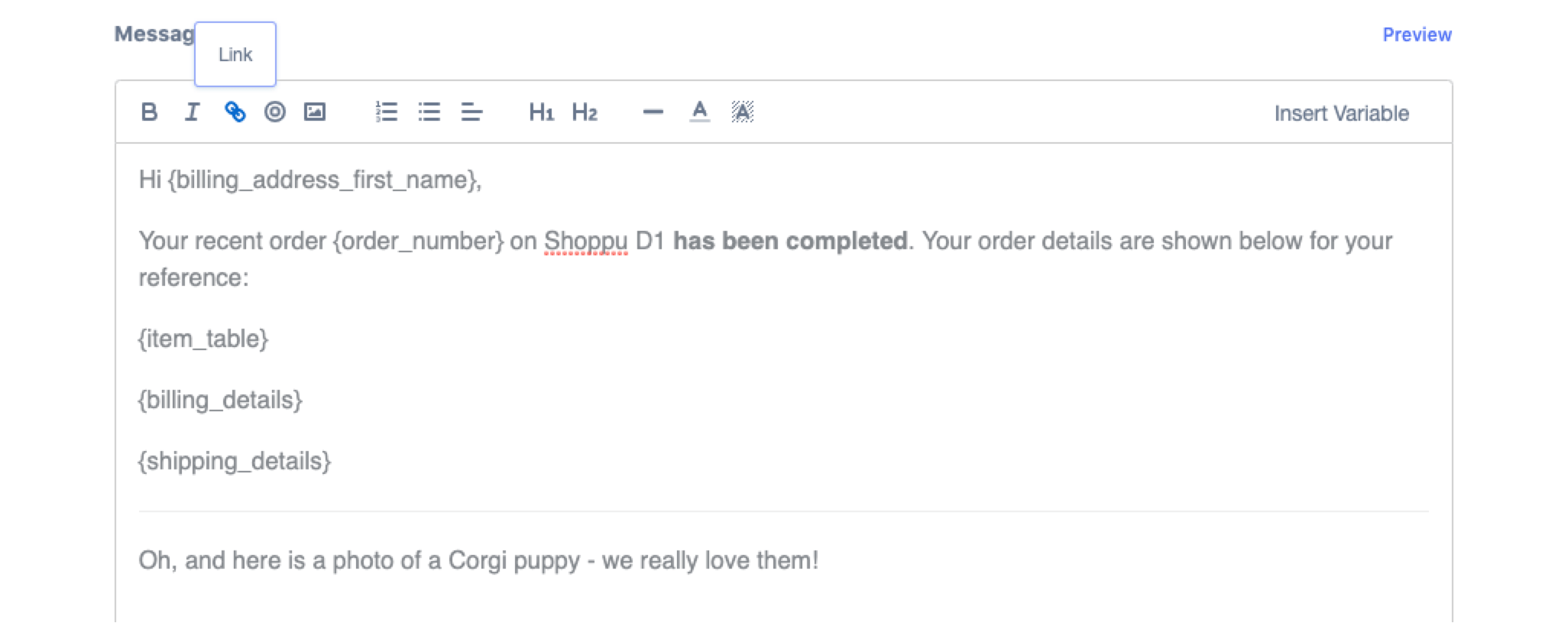
Task: Toggle bold formatting in the toolbar
Action: click(x=149, y=112)
